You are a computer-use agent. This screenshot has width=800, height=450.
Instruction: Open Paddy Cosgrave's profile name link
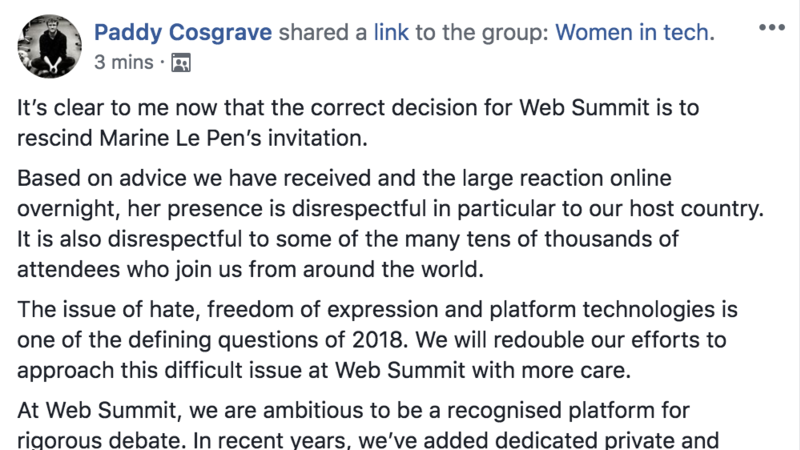(x=183, y=33)
